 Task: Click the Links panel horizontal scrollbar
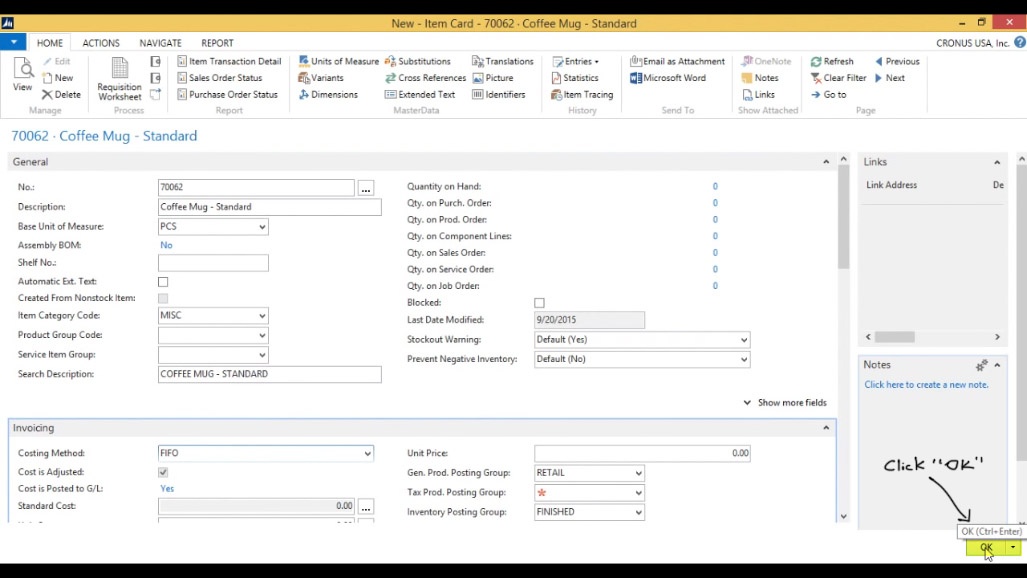(x=894, y=338)
